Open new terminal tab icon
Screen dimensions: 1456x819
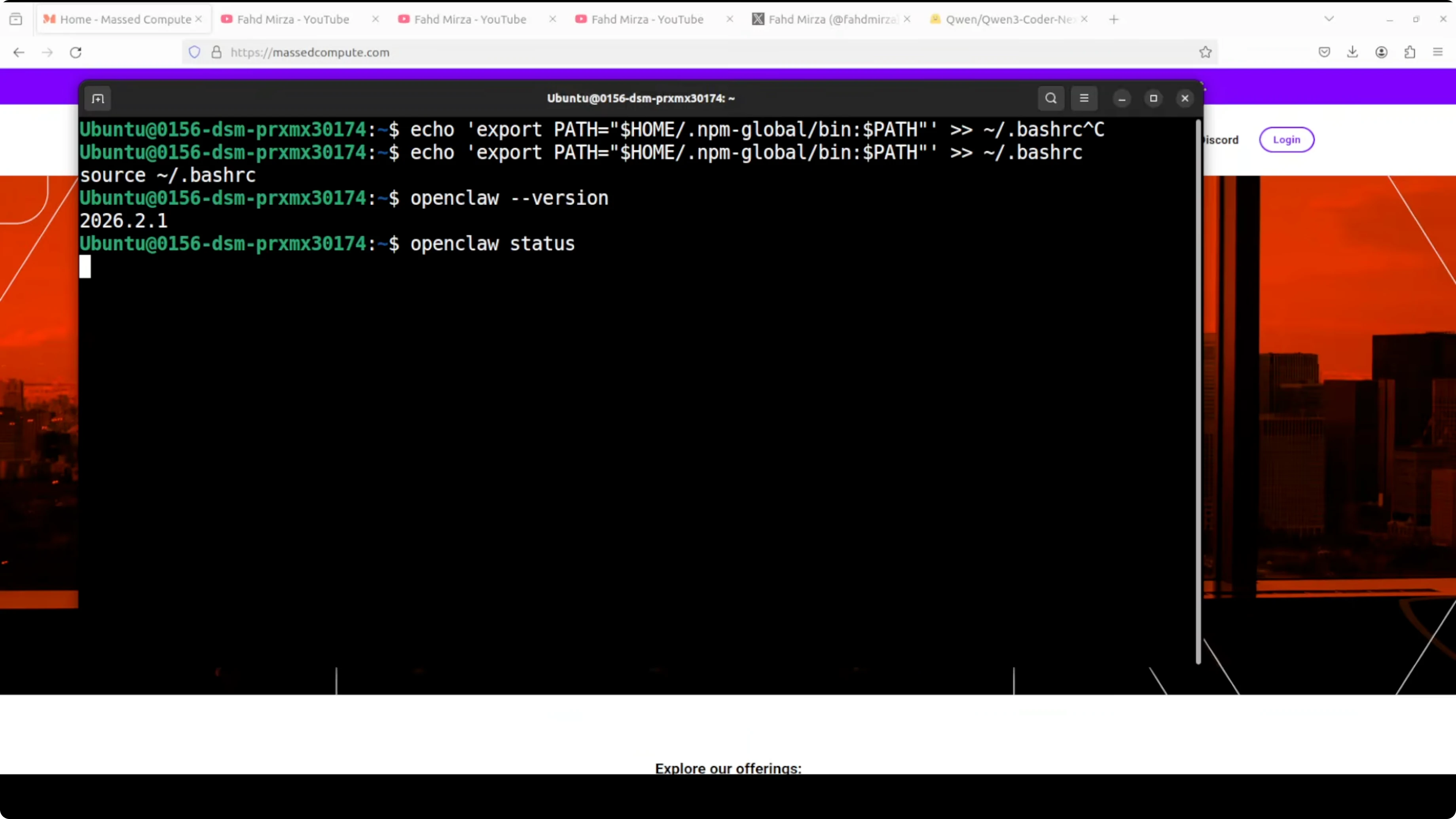98,99
